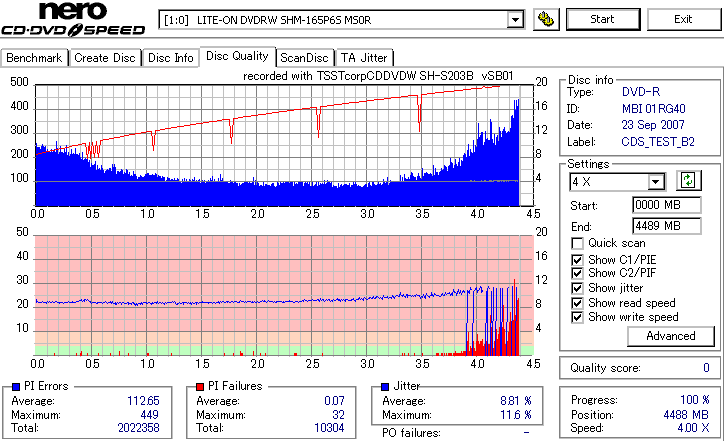This screenshot has width=724, height=441.
Task: Click the disc type value DVD-R
Action: pos(641,92)
